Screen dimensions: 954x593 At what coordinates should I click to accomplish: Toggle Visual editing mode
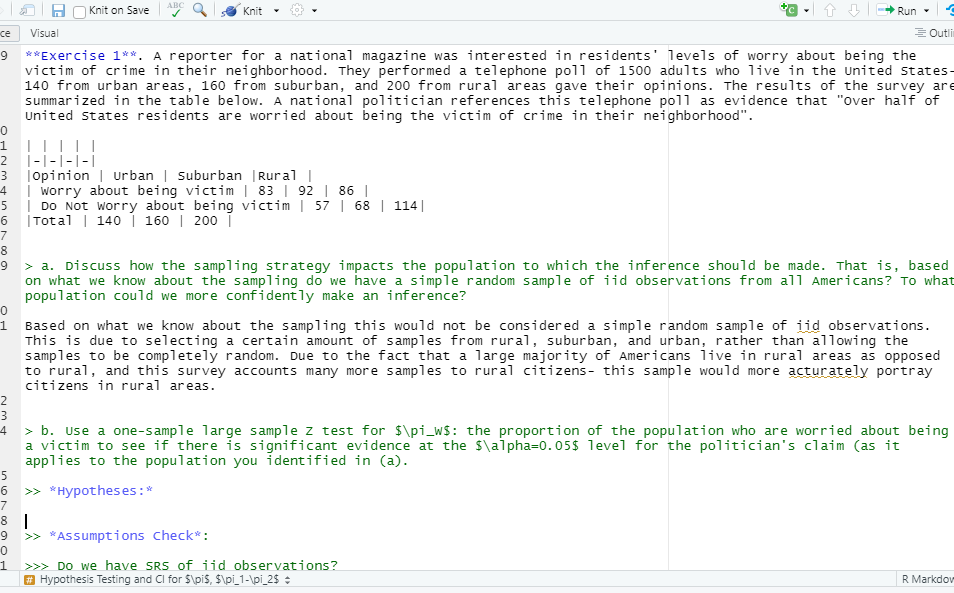pyautogui.click(x=42, y=33)
